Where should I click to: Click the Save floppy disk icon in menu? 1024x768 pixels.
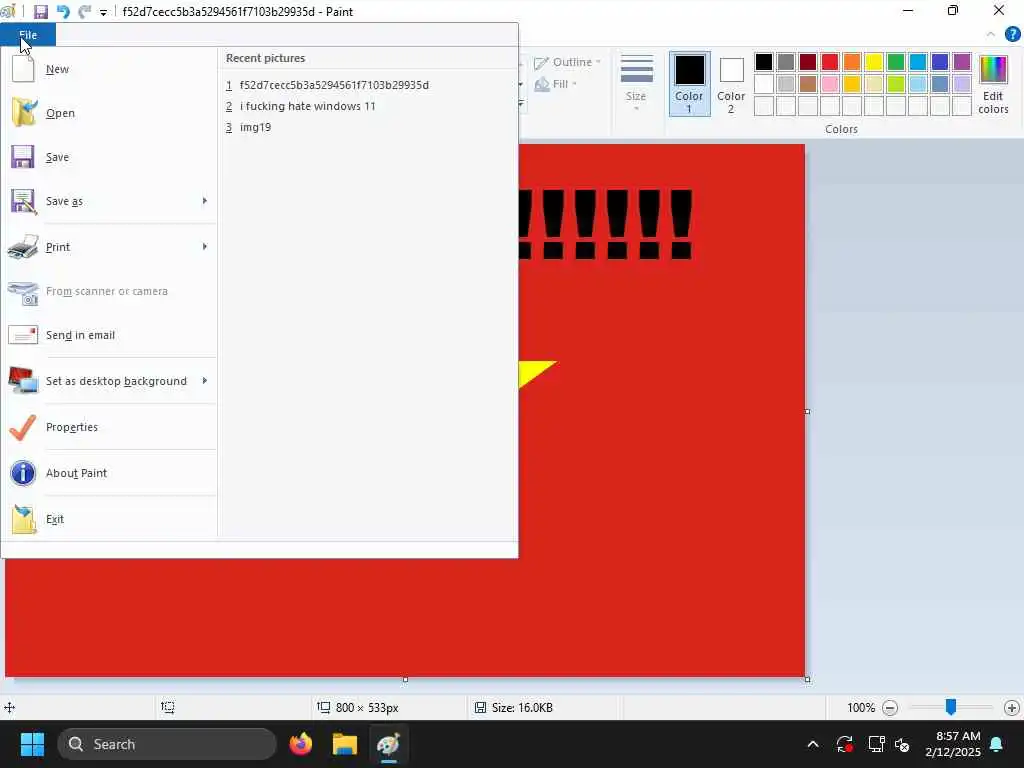tap(23, 157)
